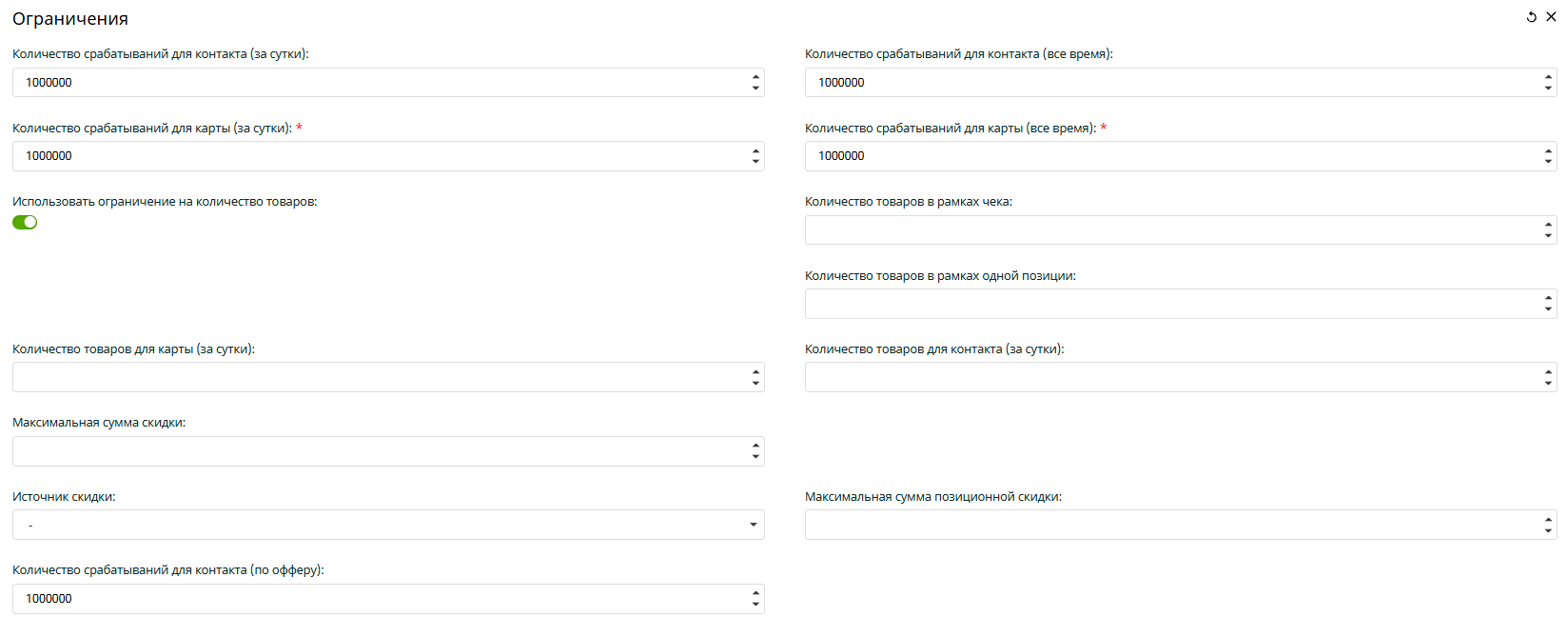The image size is (1568, 617).
Task: Increase товаров для карты (за сутки)
Action: tap(755, 372)
